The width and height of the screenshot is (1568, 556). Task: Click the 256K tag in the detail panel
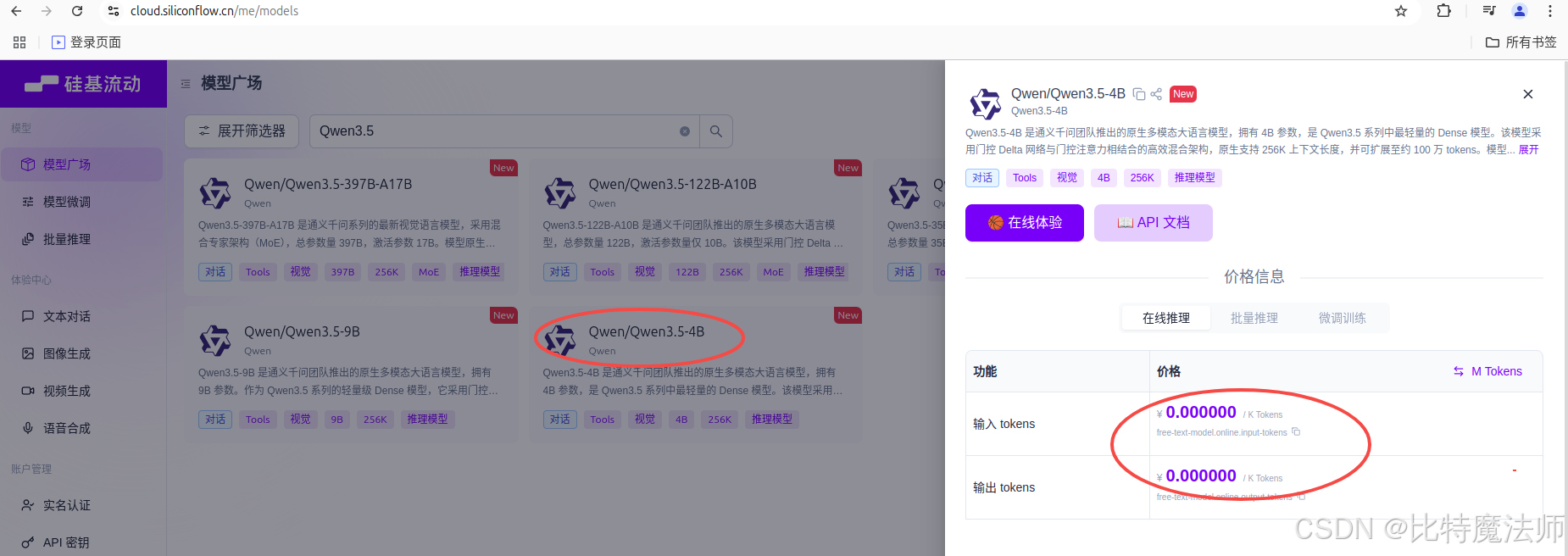[1143, 178]
